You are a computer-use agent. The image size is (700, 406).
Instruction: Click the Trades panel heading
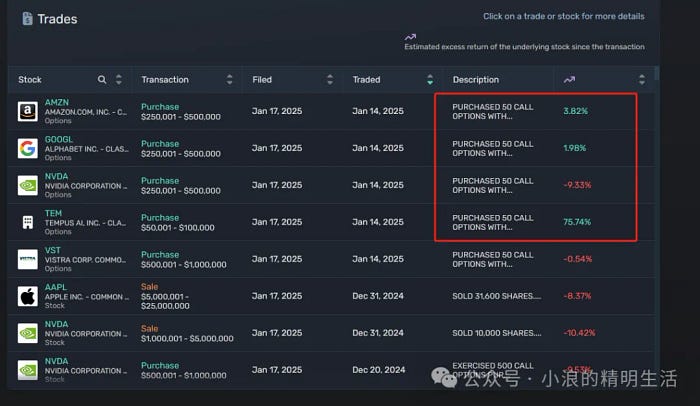pos(57,19)
